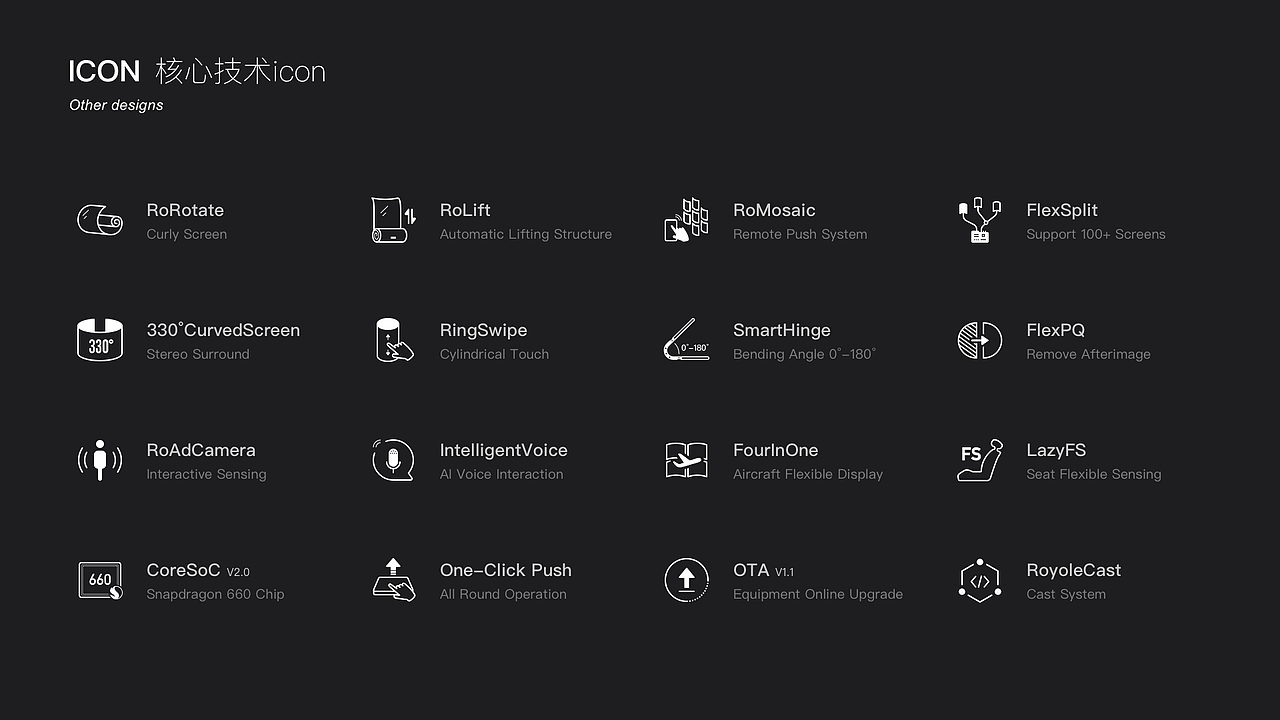Click the FourInOne aircraft display icon
Screen dimensions: 1280x720
click(686, 460)
